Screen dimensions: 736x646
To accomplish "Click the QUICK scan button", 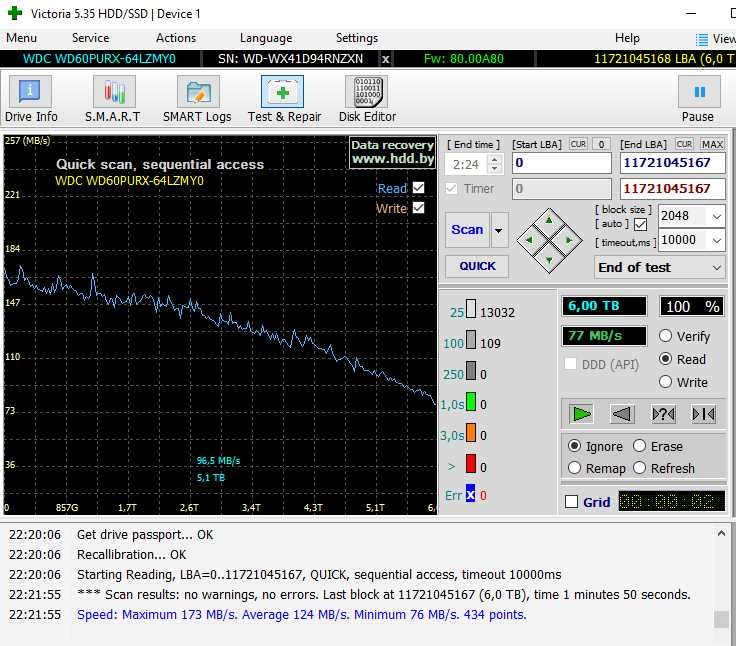I will coord(477,266).
